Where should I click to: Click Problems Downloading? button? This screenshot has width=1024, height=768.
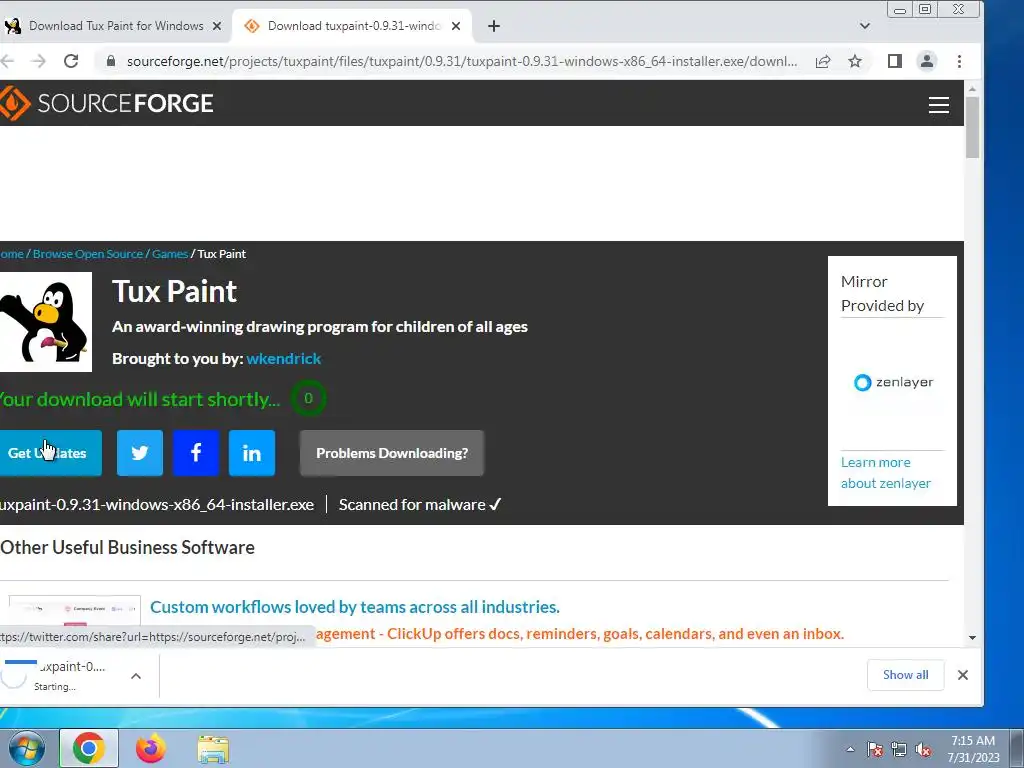pyautogui.click(x=392, y=453)
